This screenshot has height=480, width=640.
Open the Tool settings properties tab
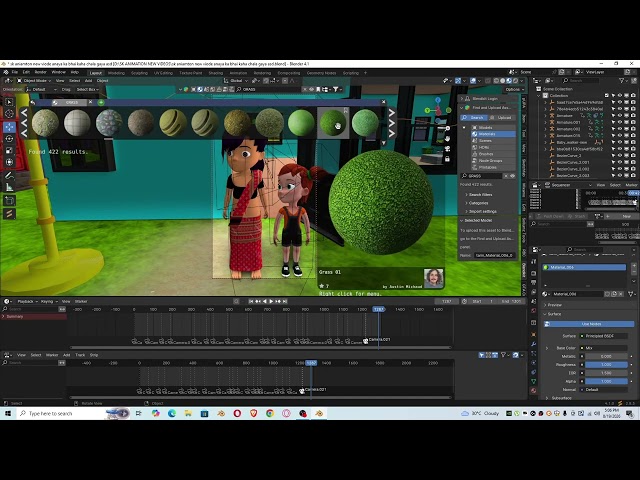point(533,261)
